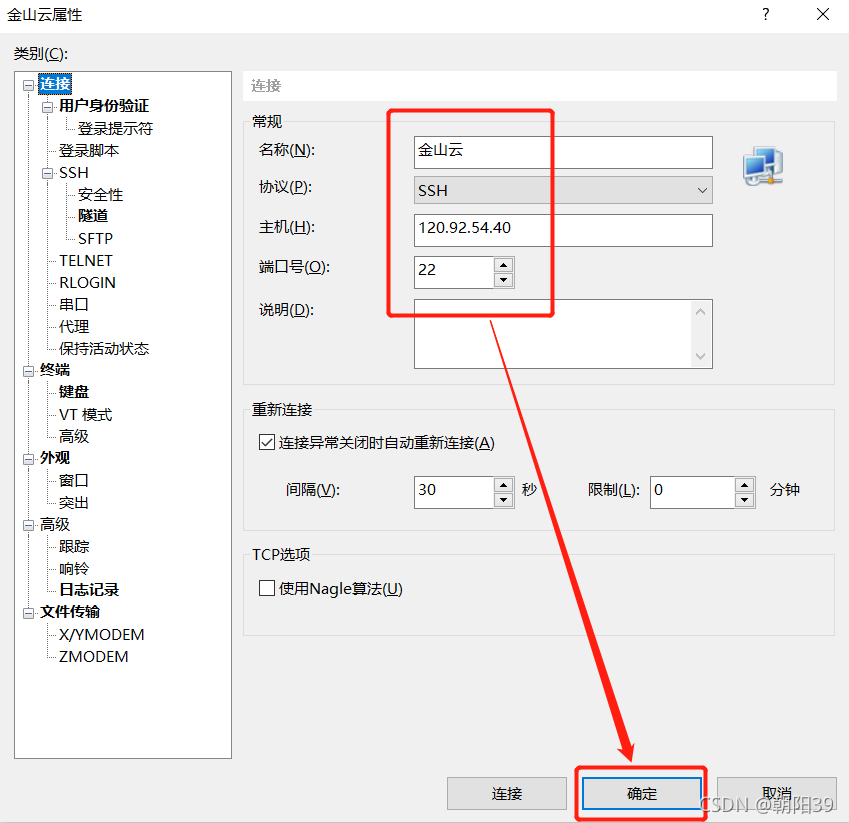Click the 说明 description text area

[x=563, y=334]
